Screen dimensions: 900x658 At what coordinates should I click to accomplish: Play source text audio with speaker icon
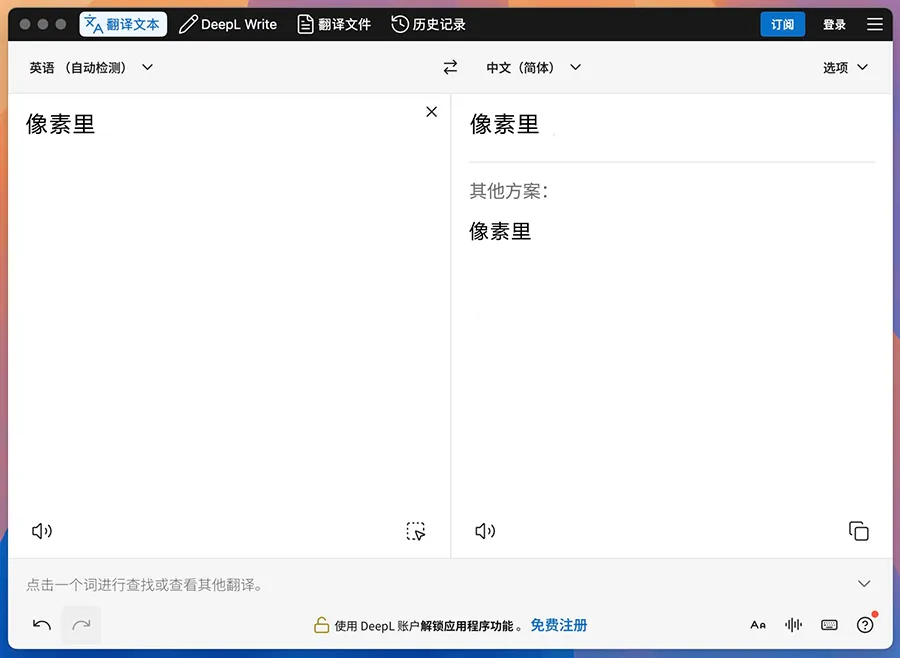(x=42, y=531)
